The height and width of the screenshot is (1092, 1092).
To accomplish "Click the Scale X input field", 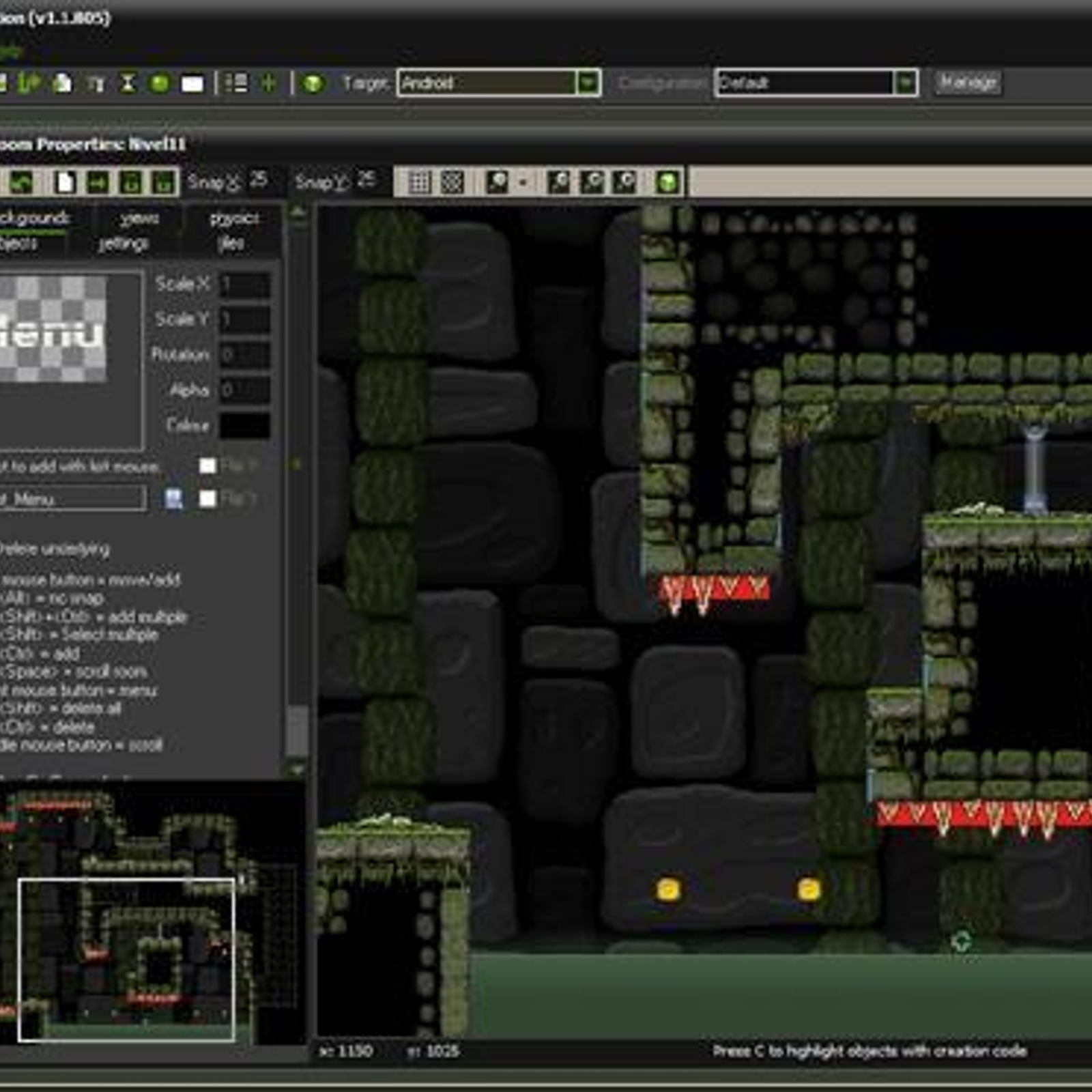I will pos(244,284).
